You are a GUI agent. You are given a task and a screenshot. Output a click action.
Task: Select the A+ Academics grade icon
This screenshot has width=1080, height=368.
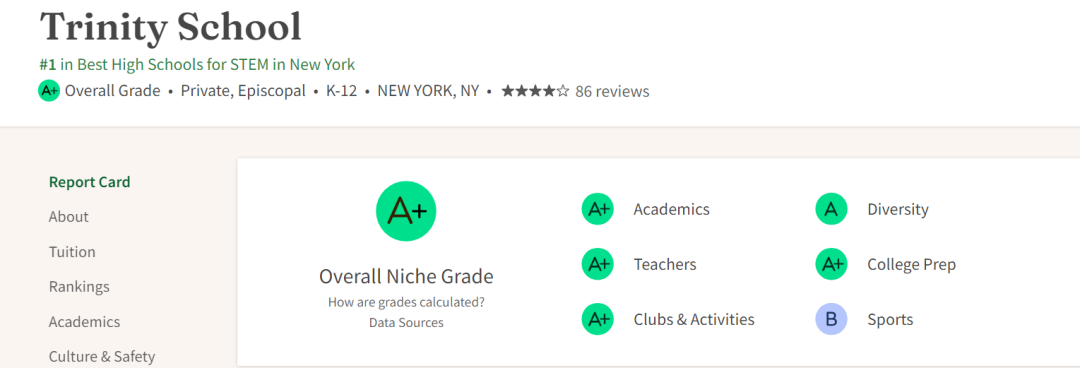click(597, 209)
